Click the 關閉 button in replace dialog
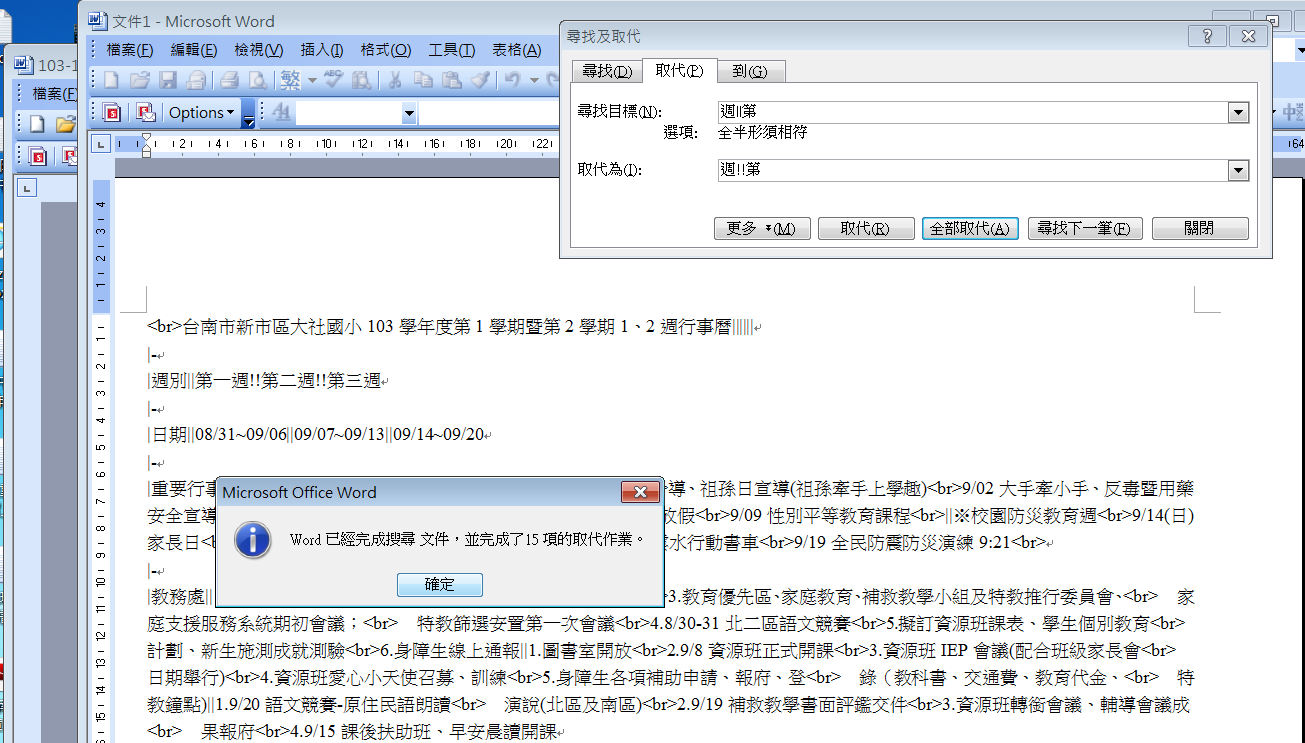The height and width of the screenshot is (743, 1305). click(1200, 229)
